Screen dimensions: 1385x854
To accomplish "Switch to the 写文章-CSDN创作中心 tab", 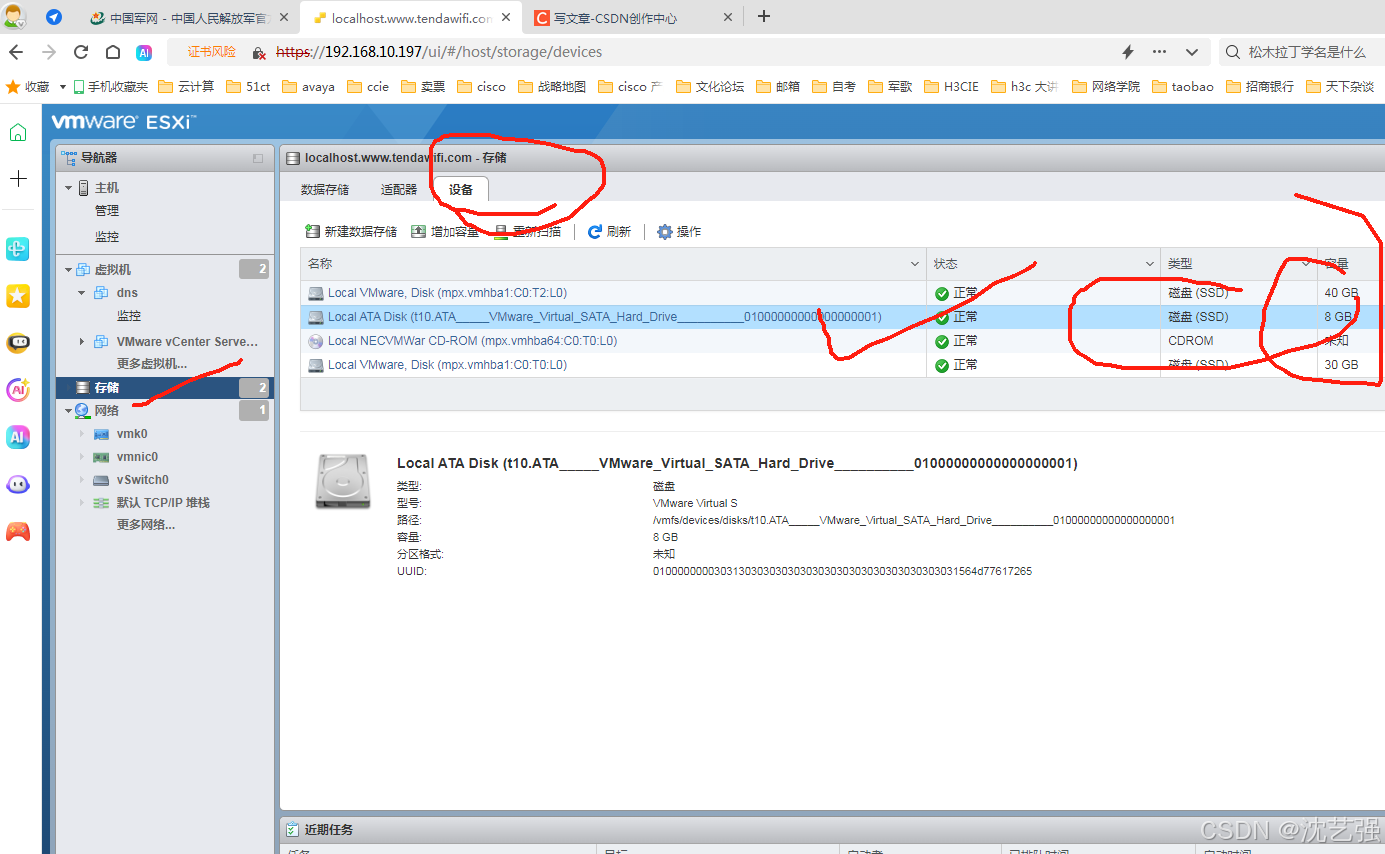I will (632, 18).
